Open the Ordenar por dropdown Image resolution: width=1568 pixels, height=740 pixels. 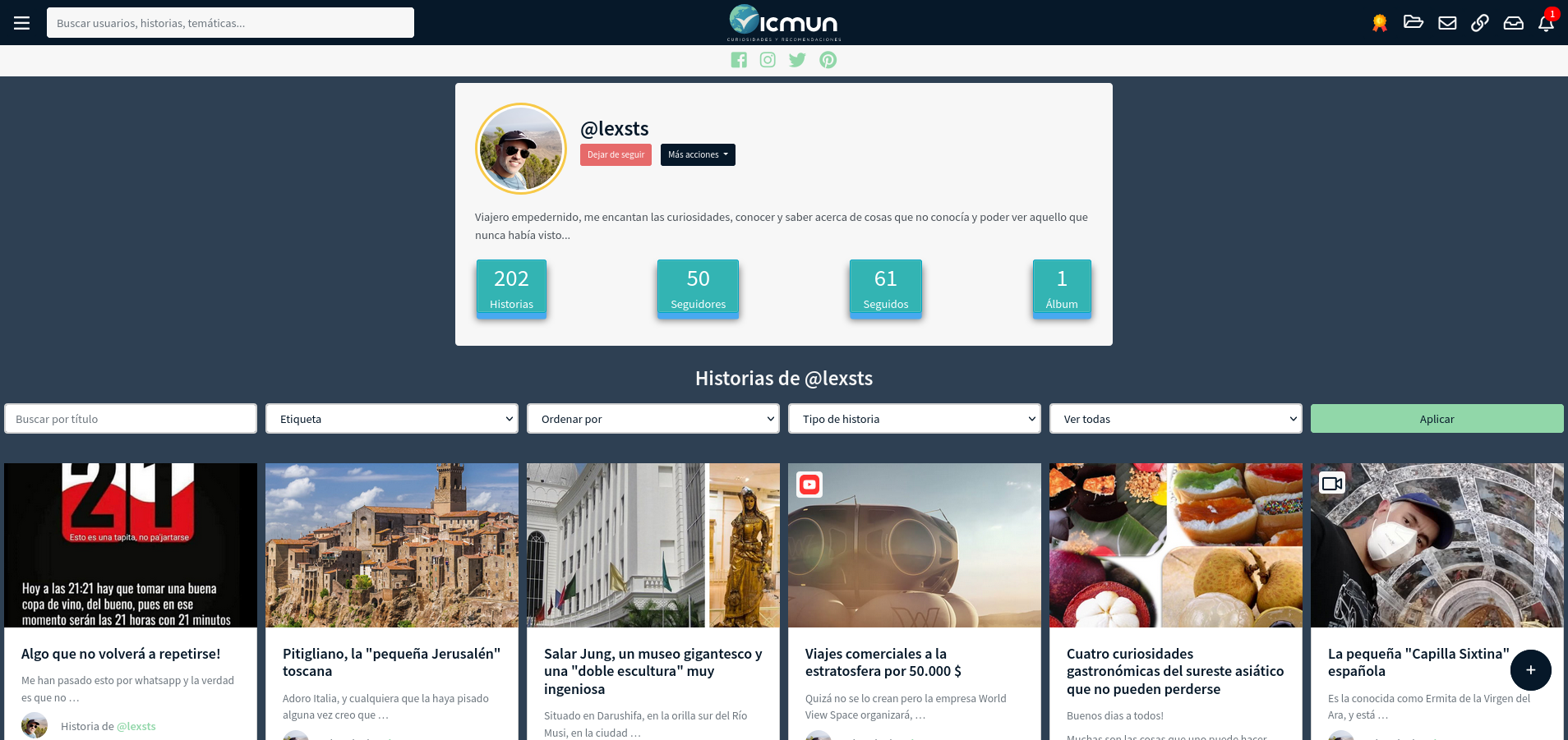[x=653, y=419]
